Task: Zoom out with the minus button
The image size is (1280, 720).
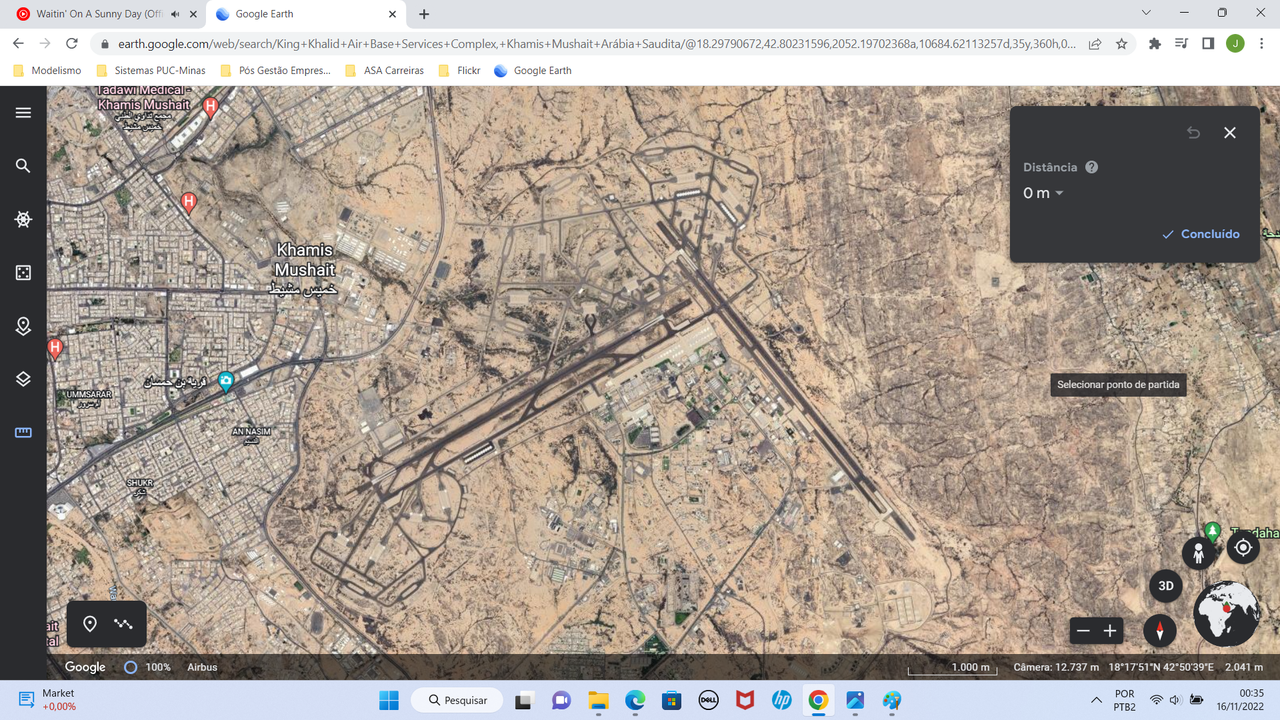Action: tap(1083, 631)
